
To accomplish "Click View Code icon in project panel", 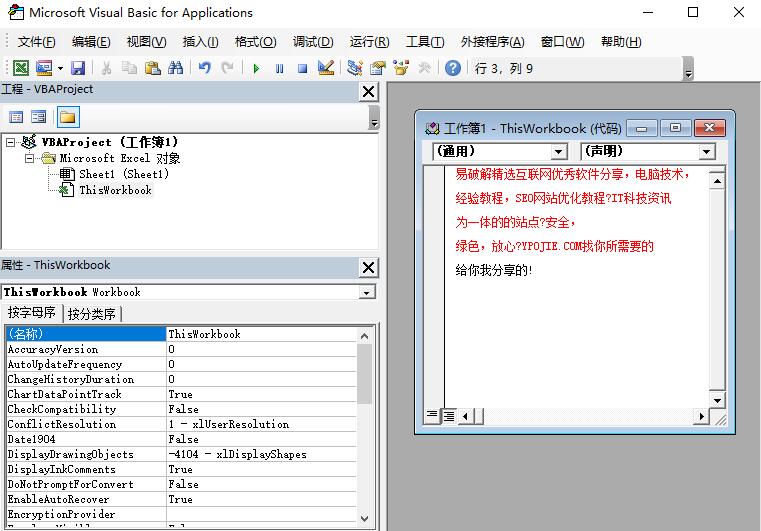I will point(16,117).
